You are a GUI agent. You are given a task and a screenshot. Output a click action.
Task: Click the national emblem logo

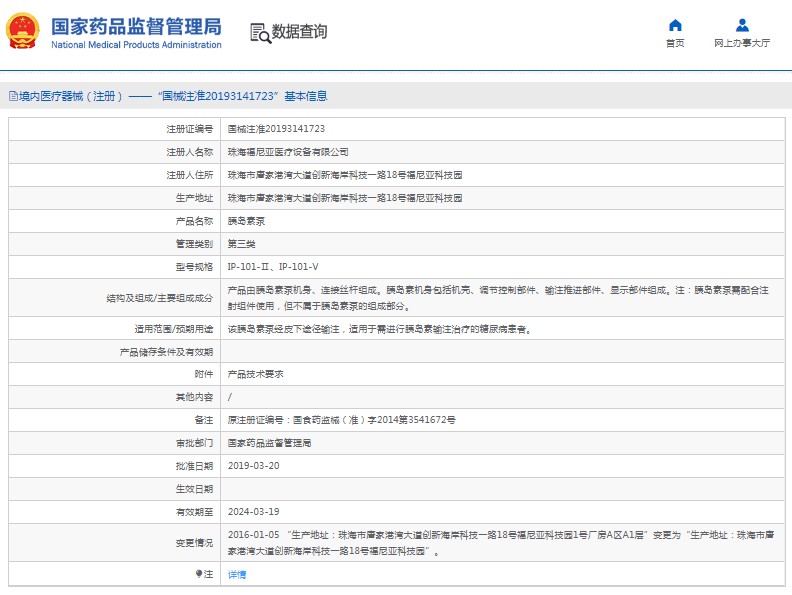click(x=22, y=31)
